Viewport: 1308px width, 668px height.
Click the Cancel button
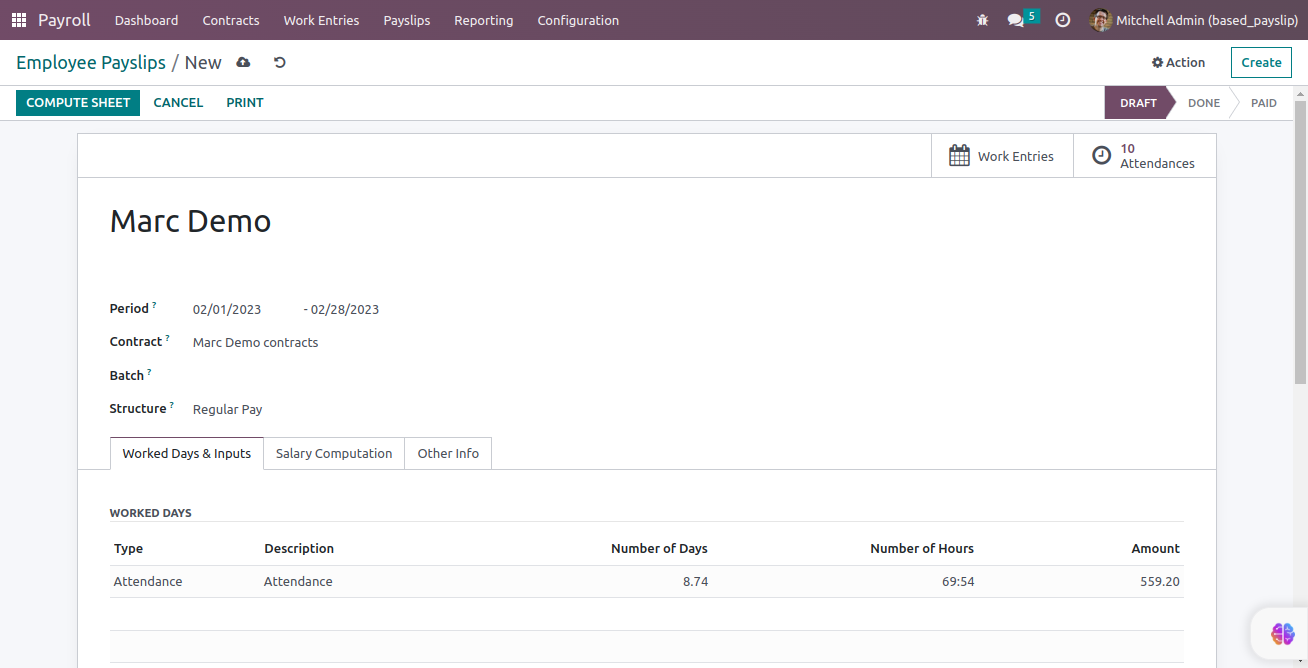(178, 102)
